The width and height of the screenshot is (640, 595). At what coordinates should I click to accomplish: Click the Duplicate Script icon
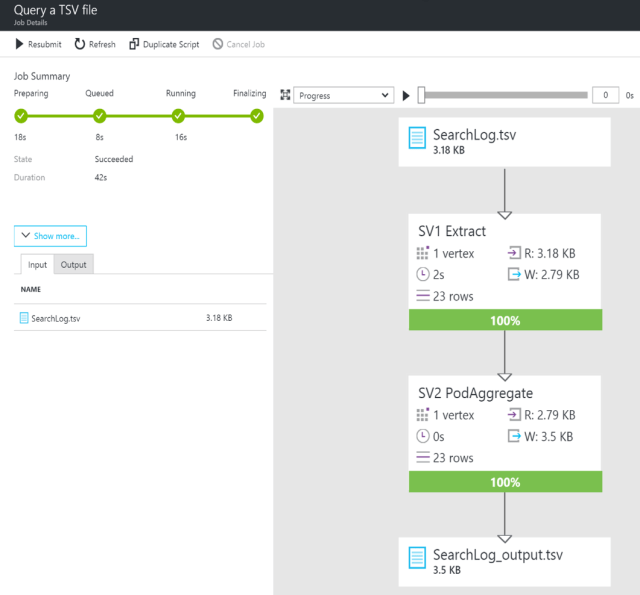(x=134, y=44)
